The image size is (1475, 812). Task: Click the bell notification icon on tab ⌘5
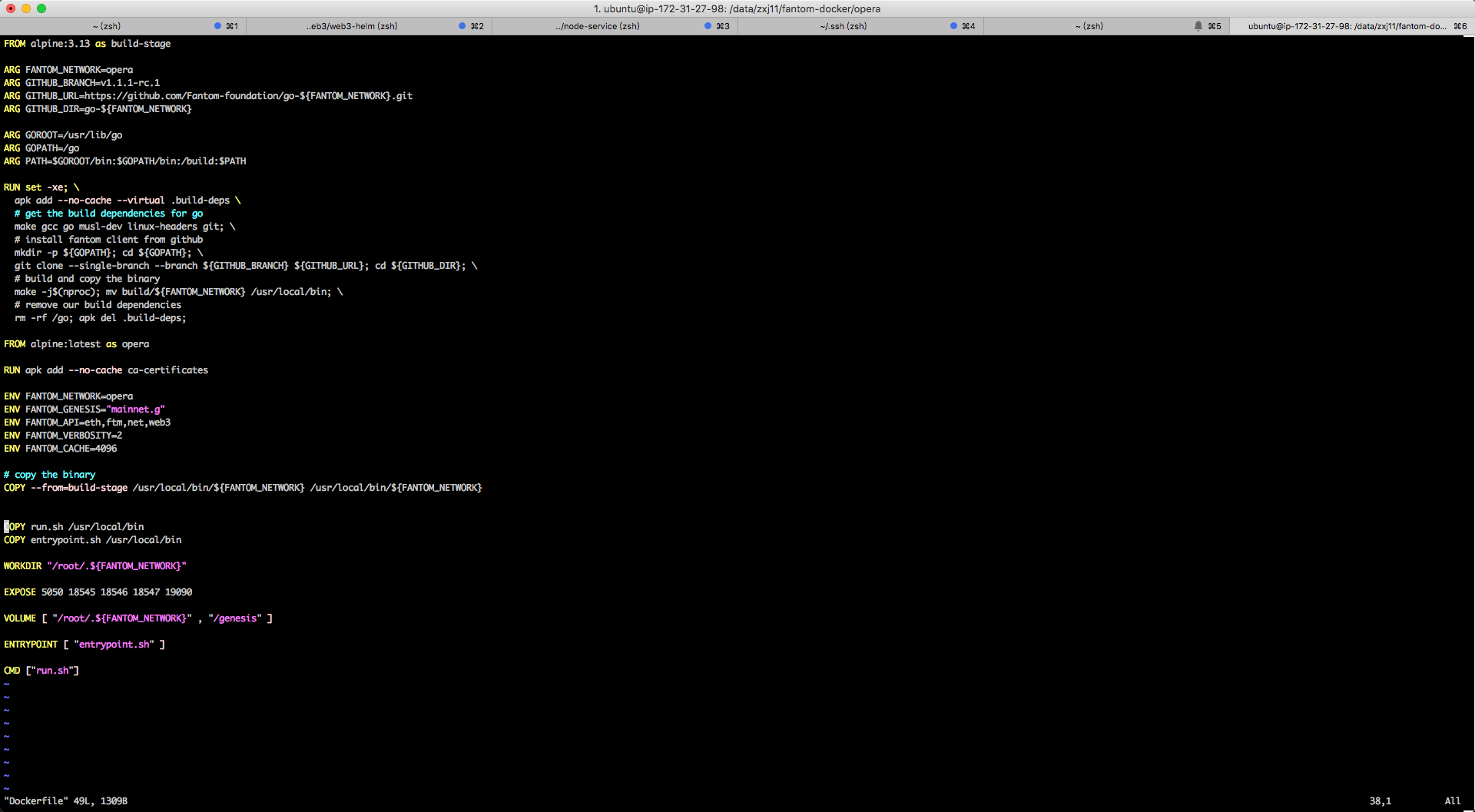click(1198, 25)
